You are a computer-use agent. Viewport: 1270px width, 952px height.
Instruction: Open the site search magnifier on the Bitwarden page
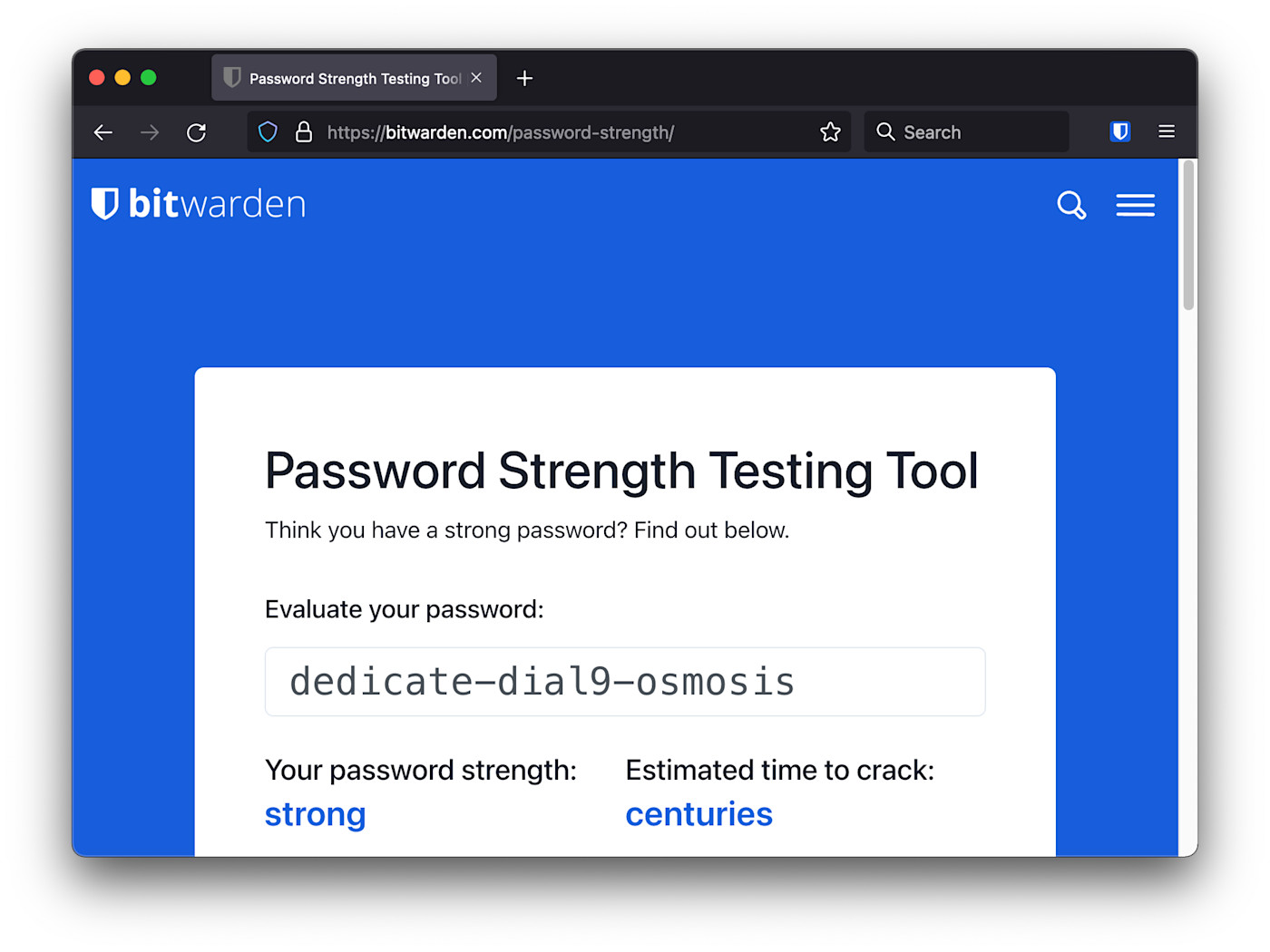1071,206
